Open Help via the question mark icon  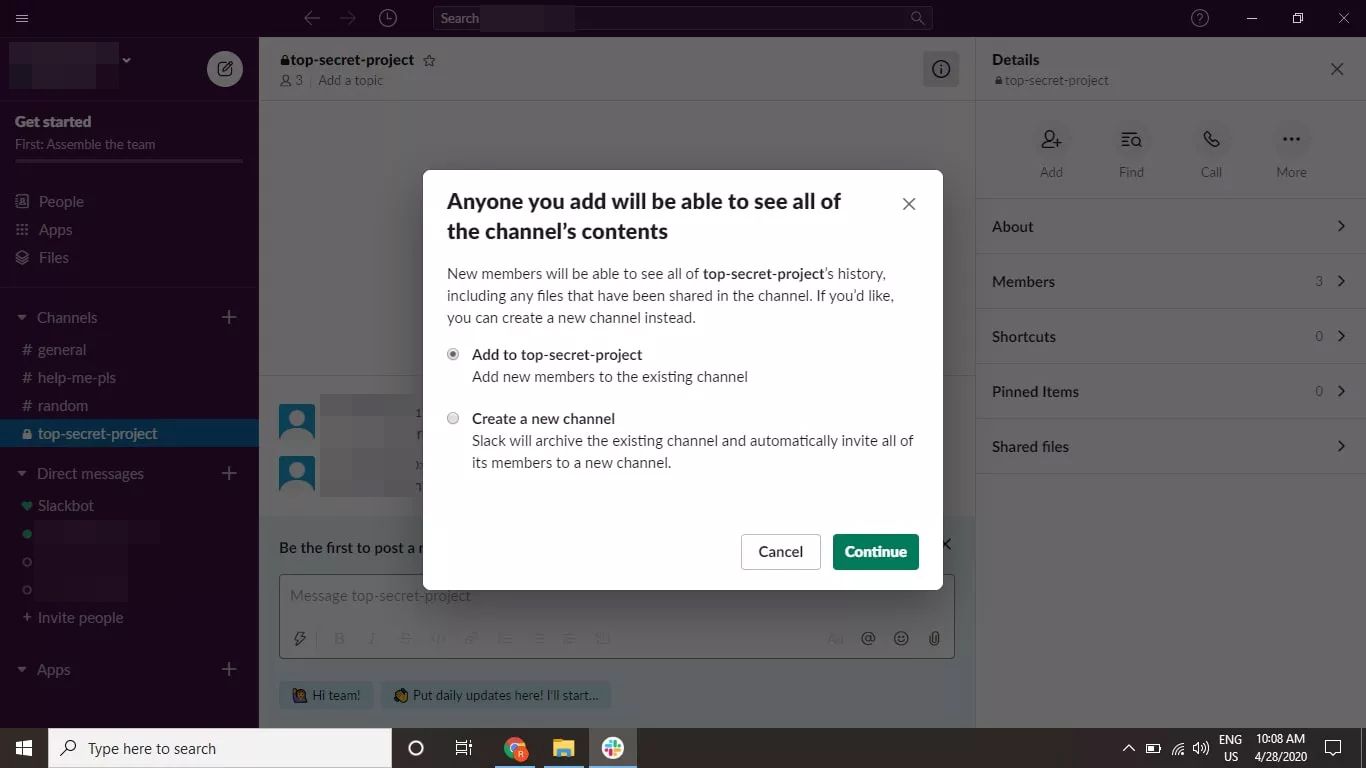(1200, 18)
